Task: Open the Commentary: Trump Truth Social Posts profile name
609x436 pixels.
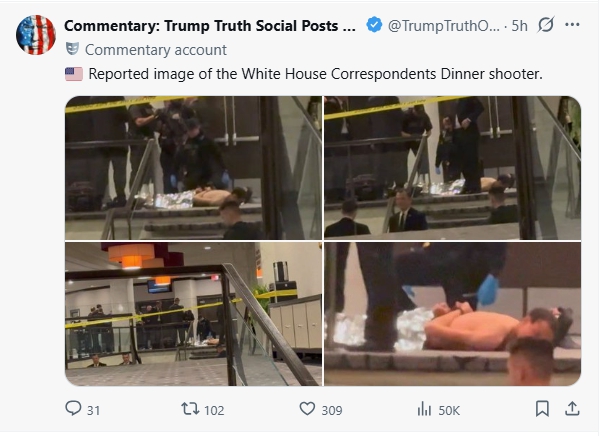Action: click(210, 26)
